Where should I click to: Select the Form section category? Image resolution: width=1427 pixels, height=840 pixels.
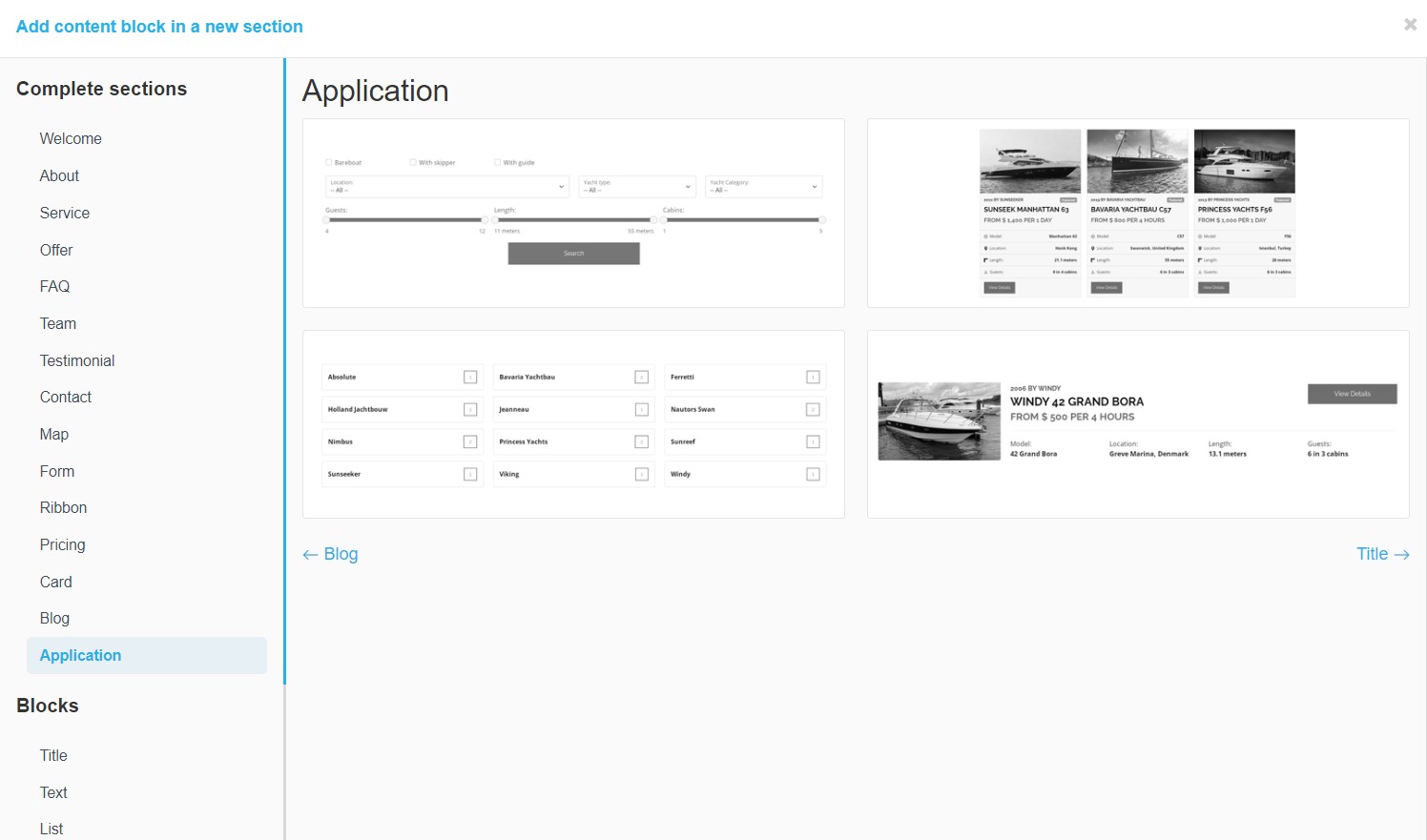[x=57, y=471]
